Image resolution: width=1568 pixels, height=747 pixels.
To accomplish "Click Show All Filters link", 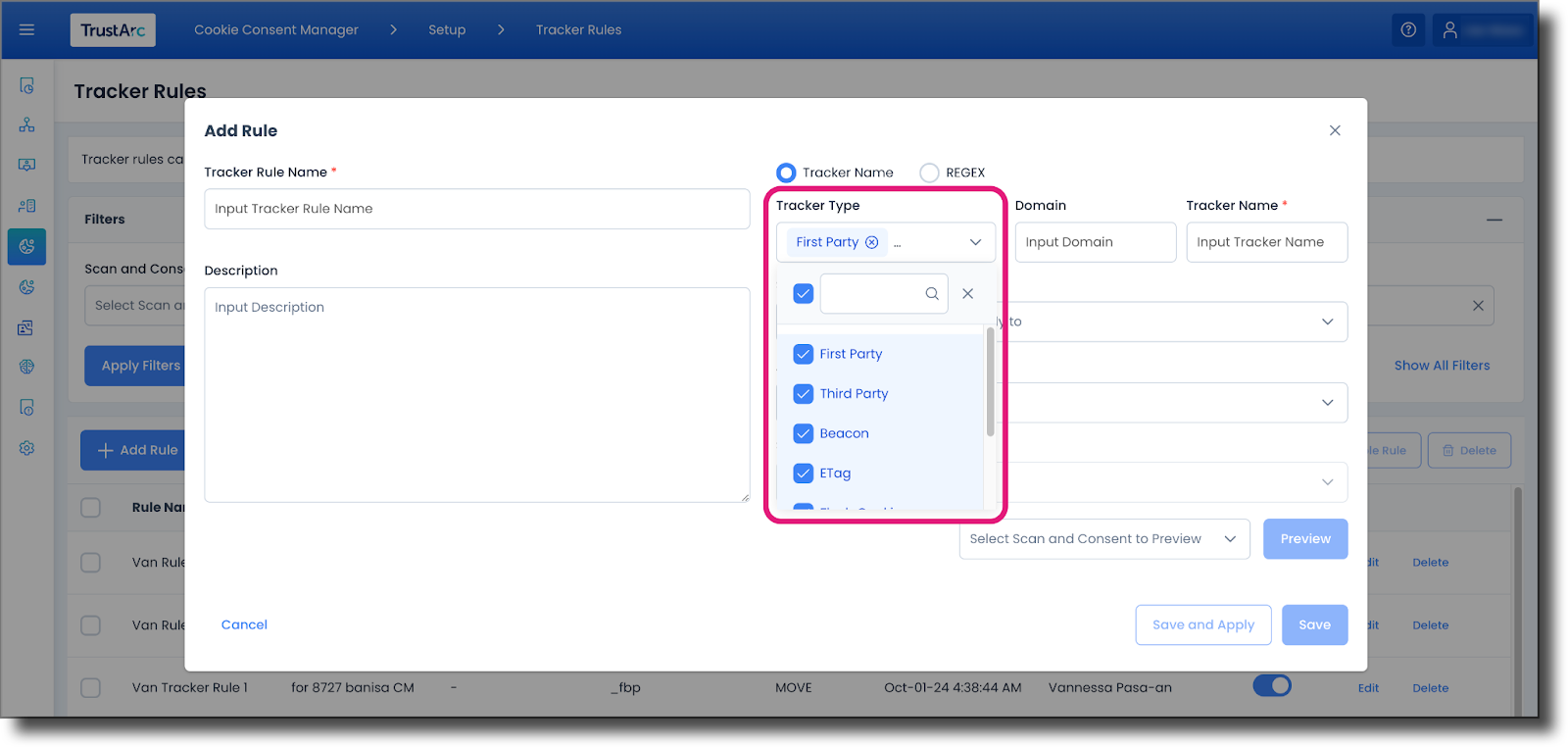I will (1442, 366).
